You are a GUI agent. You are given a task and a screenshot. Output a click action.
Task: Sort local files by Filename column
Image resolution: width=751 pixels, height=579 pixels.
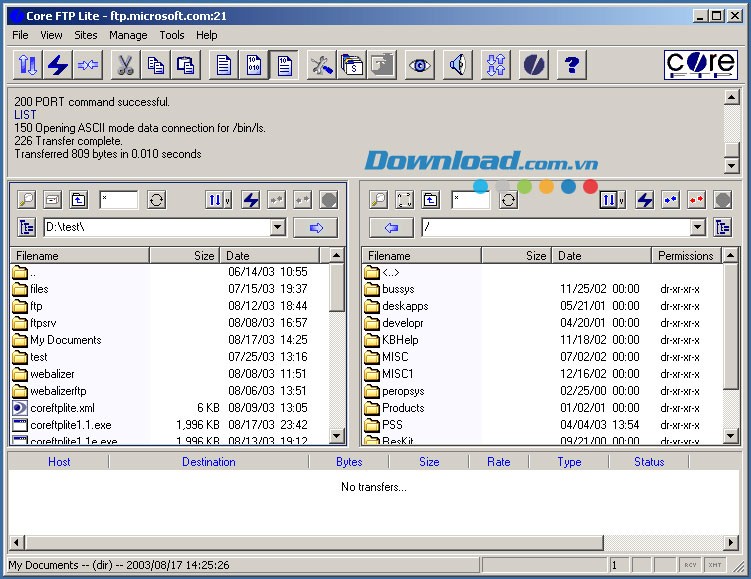[x=80, y=256]
